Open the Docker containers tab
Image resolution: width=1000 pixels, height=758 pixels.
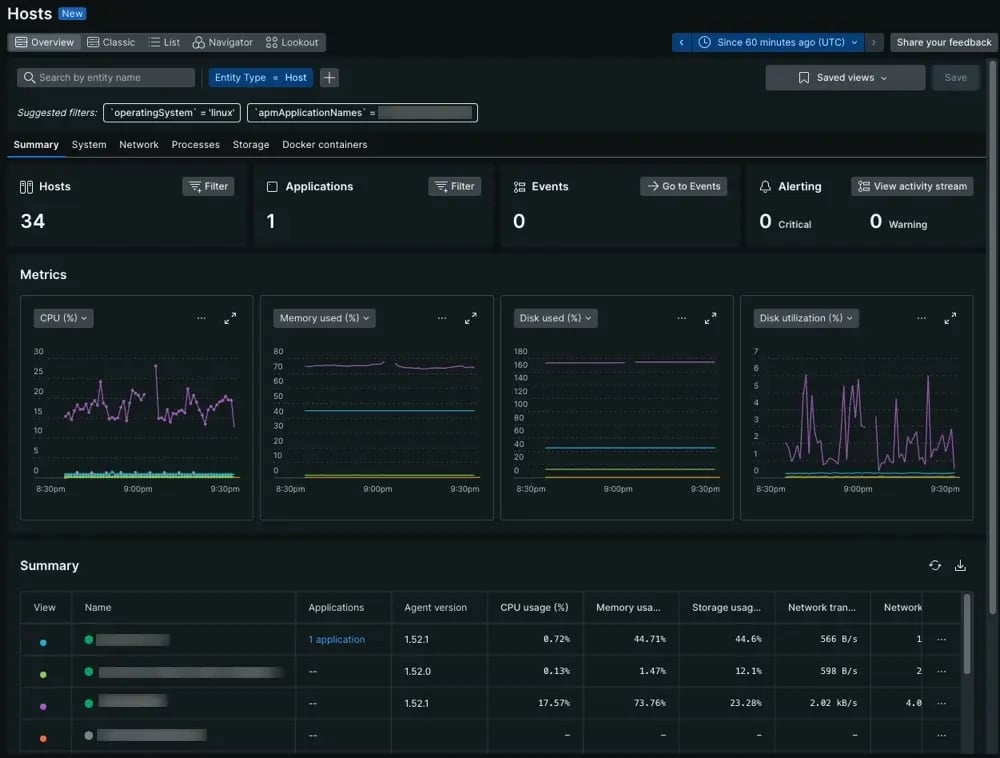pyautogui.click(x=325, y=144)
